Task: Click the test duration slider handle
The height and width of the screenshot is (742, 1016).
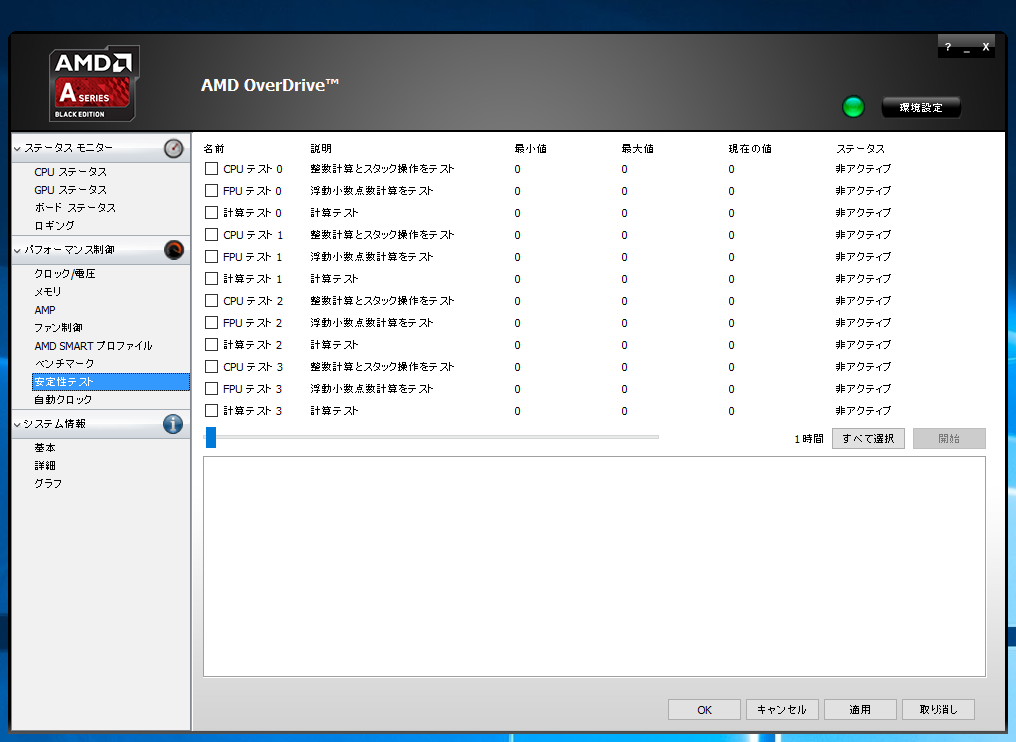Action: coord(211,437)
